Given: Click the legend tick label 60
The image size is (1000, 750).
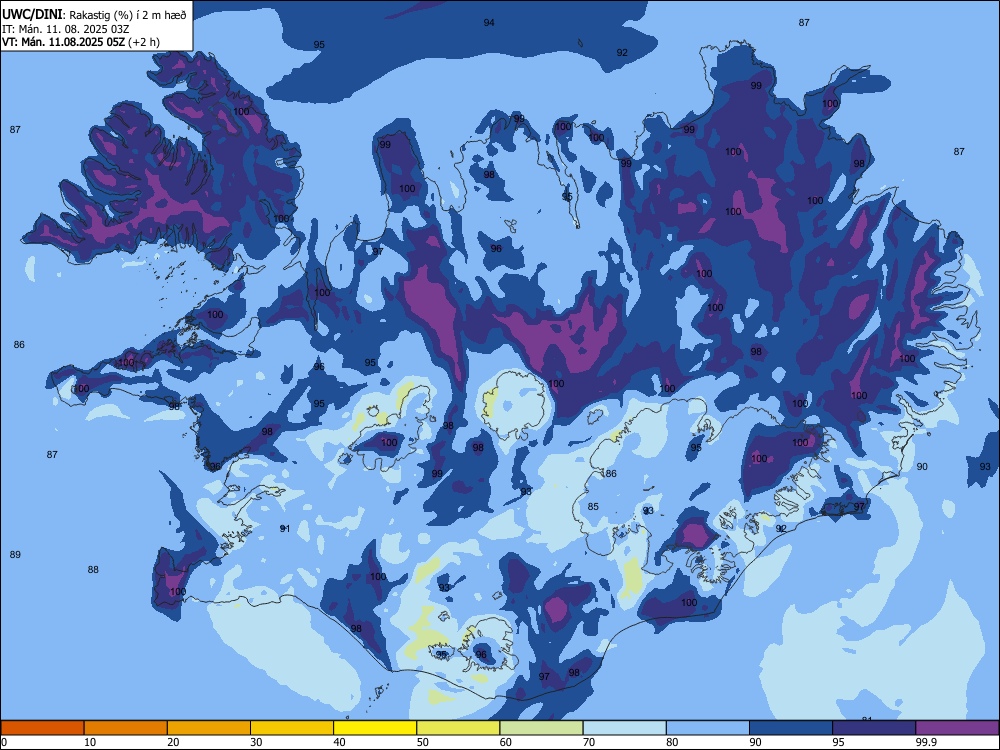Looking at the screenshot, I should pos(506,742).
